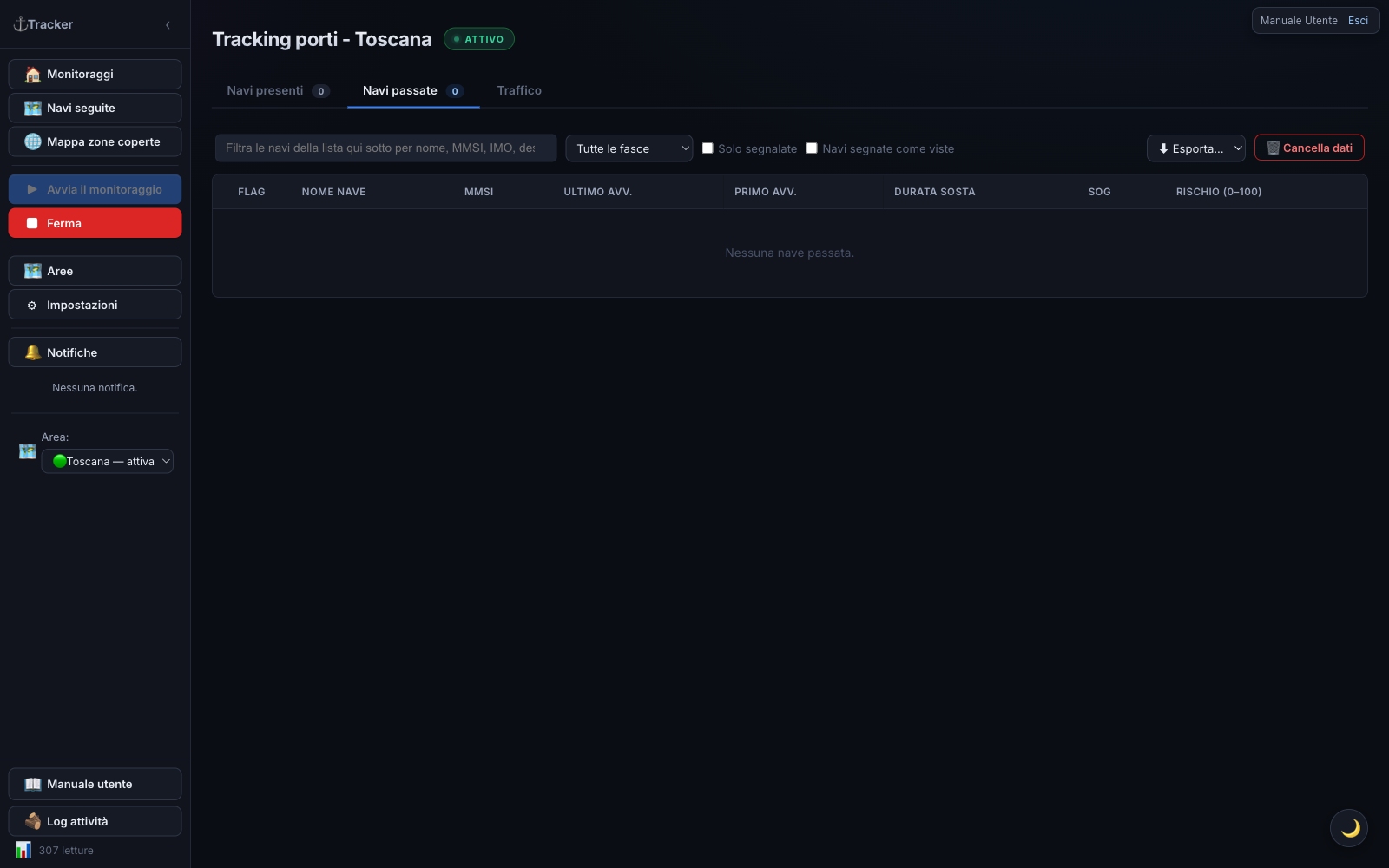Click the 307 letture text
Screen dimensions: 1389x868
click(66, 851)
